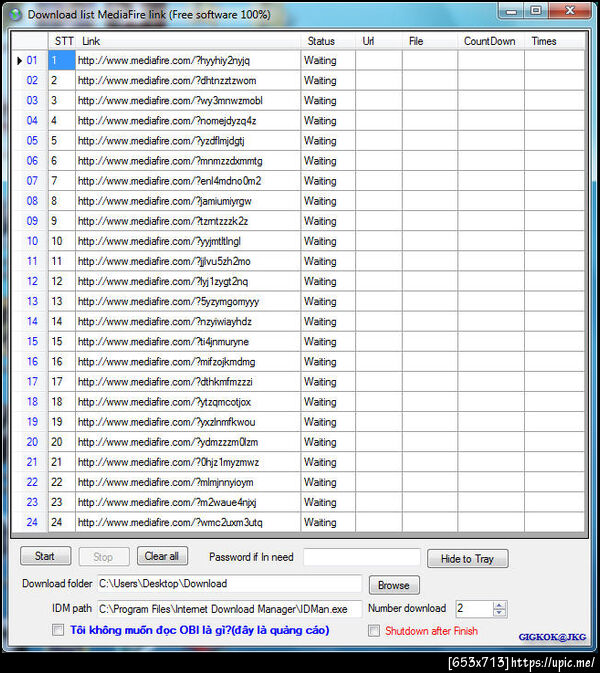Click the IDM path field
The width and height of the screenshot is (600, 673).
pos(230,609)
